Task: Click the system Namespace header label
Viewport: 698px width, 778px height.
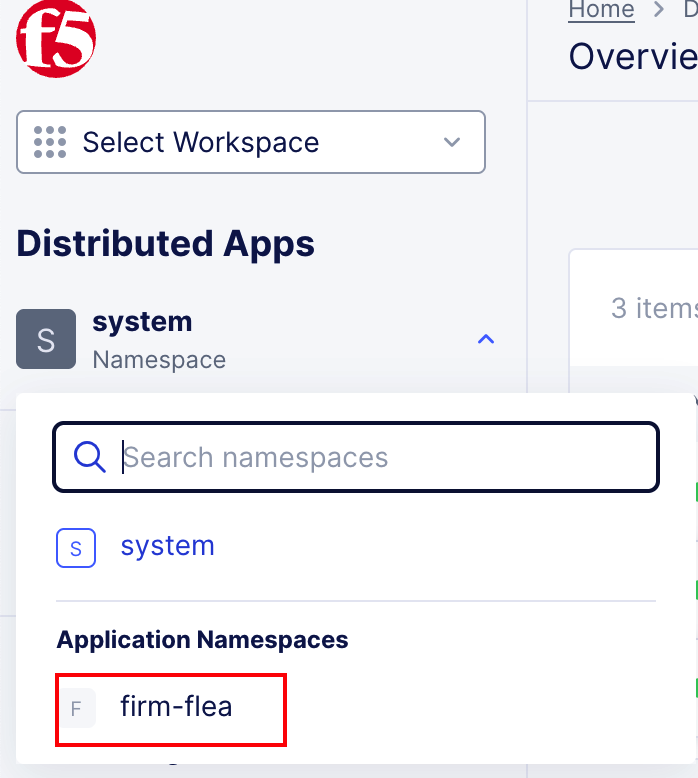Action: tap(159, 340)
